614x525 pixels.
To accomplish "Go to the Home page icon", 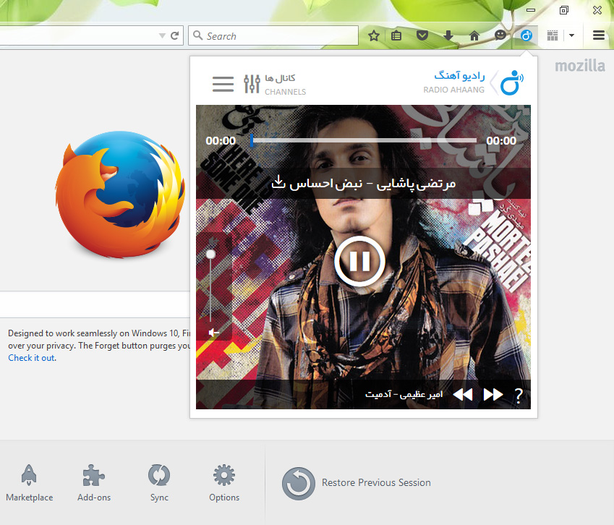I will pos(474,36).
